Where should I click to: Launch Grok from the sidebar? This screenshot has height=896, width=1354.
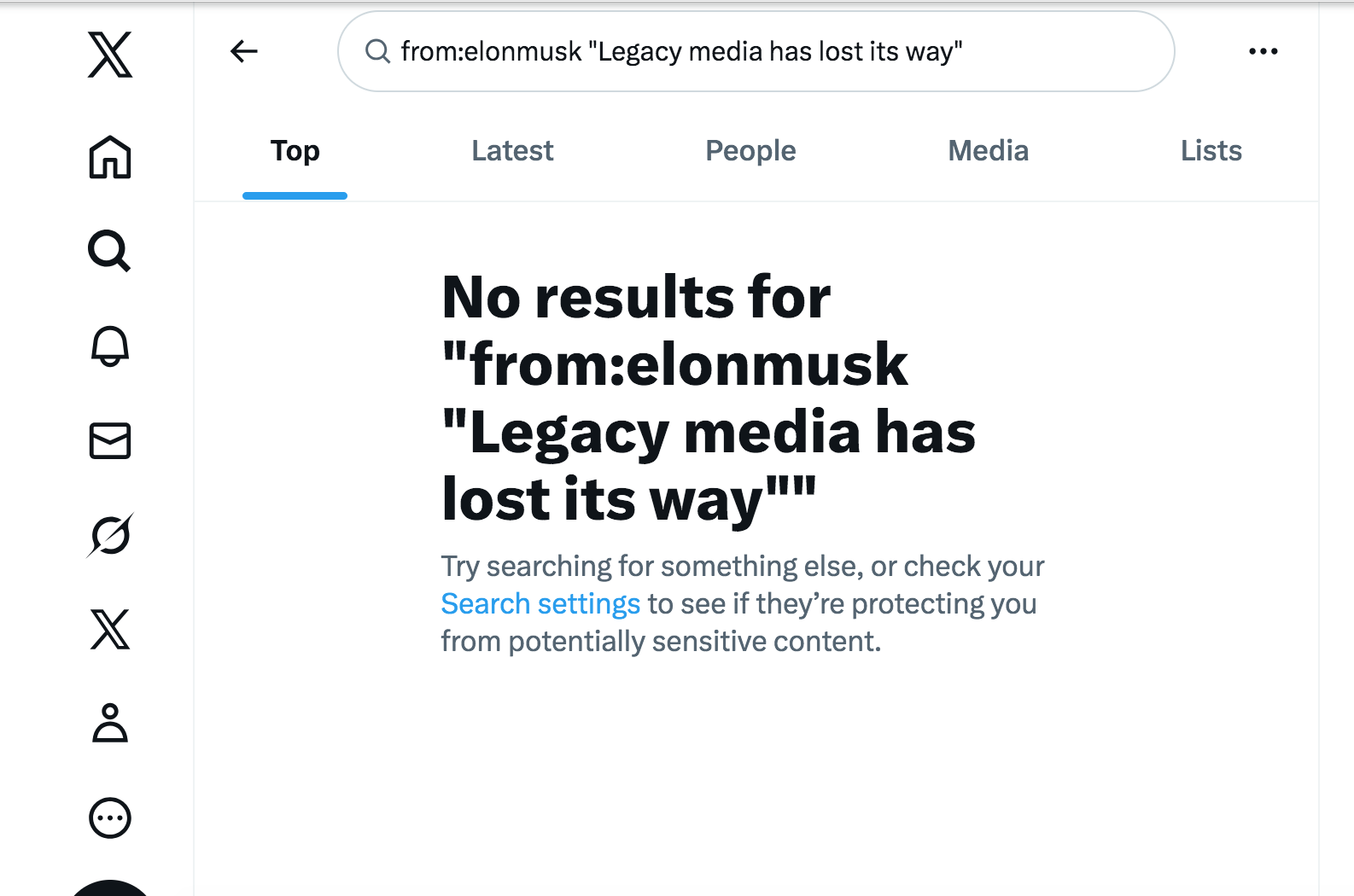pos(110,536)
